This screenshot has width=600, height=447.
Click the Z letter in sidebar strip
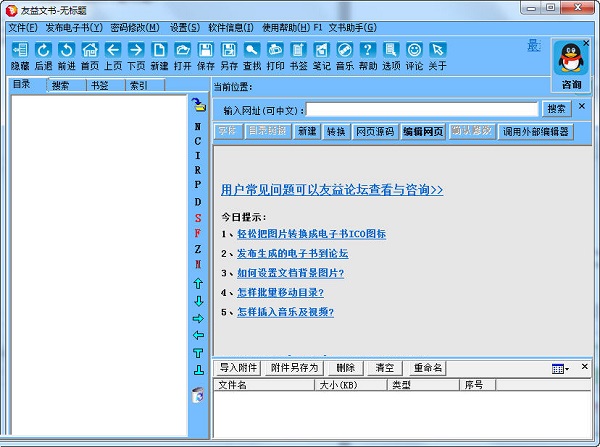(x=197, y=249)
